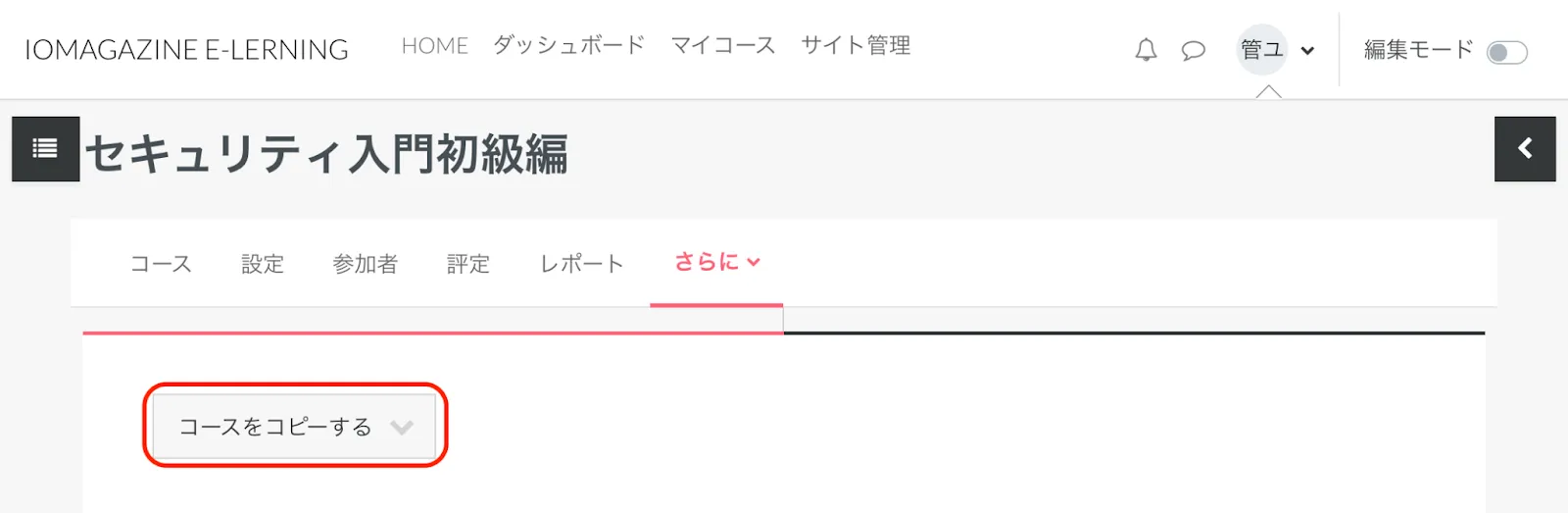Open the messaging speech bubble icon

pos(1193,50)
